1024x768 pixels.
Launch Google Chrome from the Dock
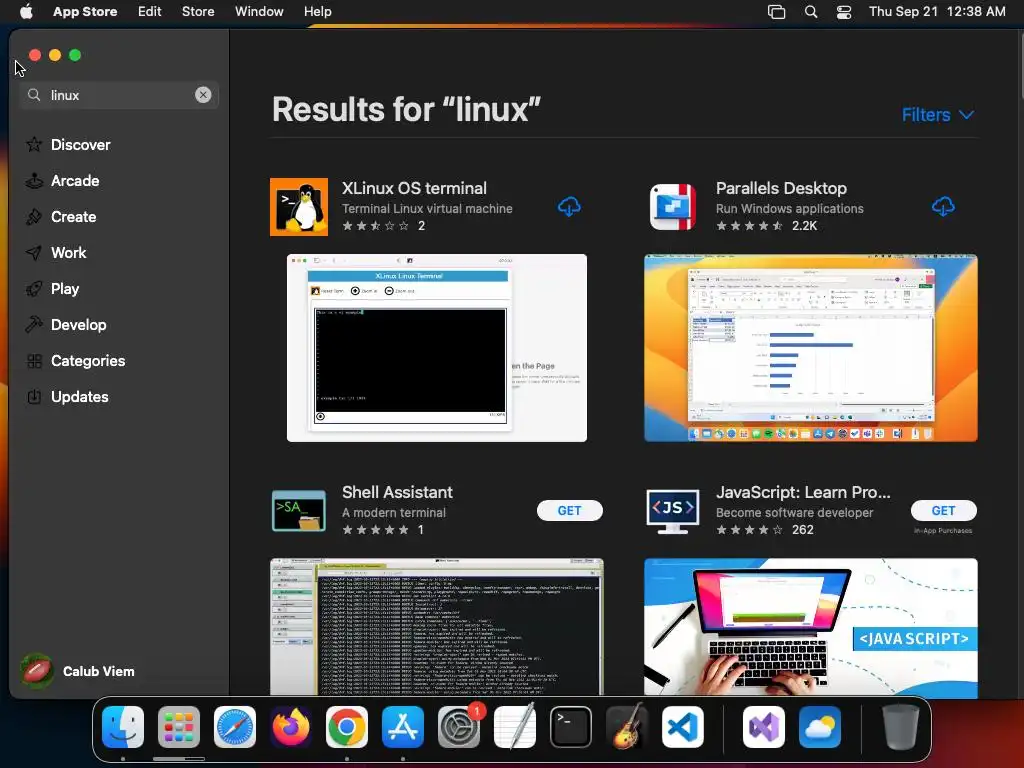347,727
